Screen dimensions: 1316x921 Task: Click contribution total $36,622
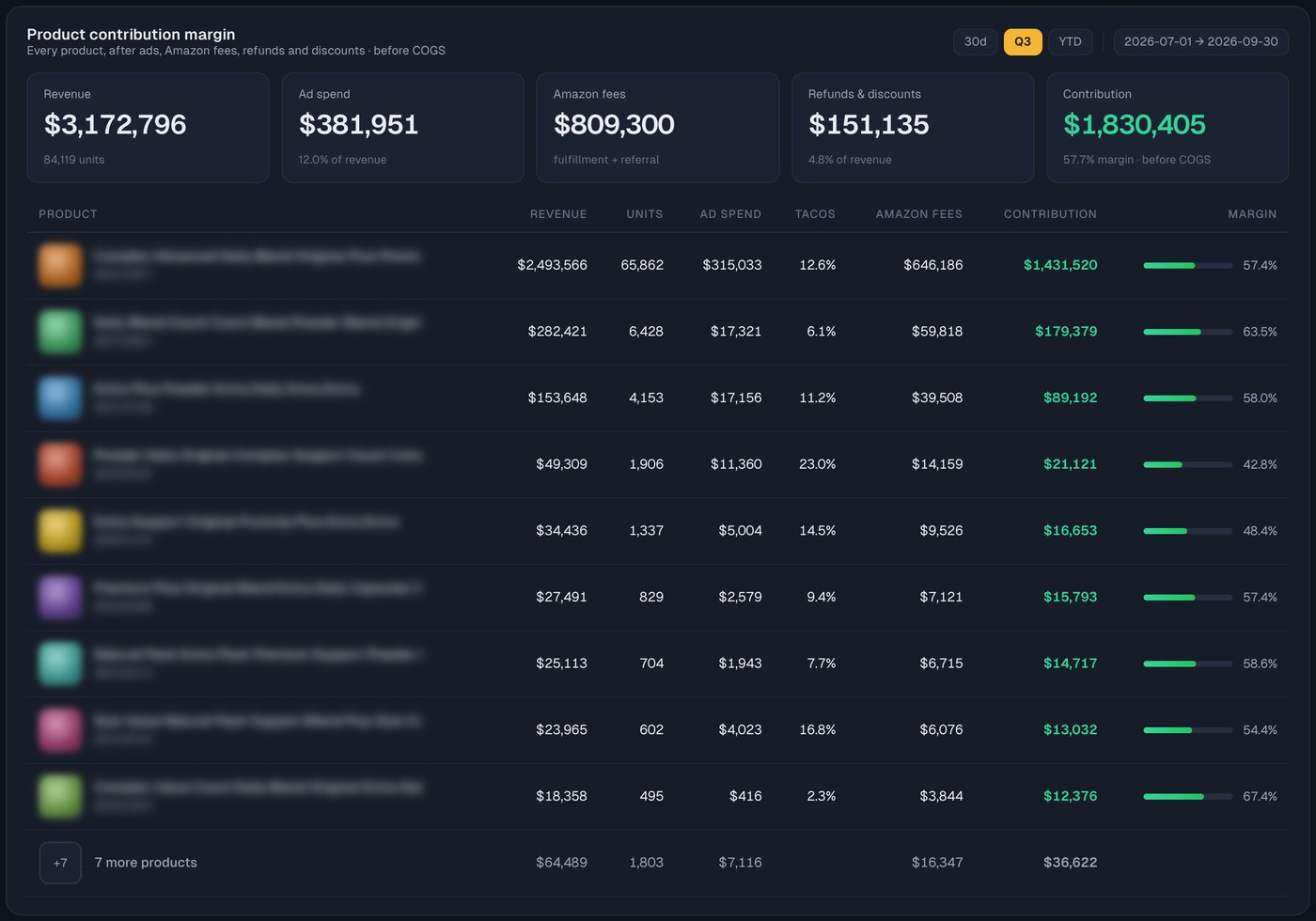point(1070,863)
